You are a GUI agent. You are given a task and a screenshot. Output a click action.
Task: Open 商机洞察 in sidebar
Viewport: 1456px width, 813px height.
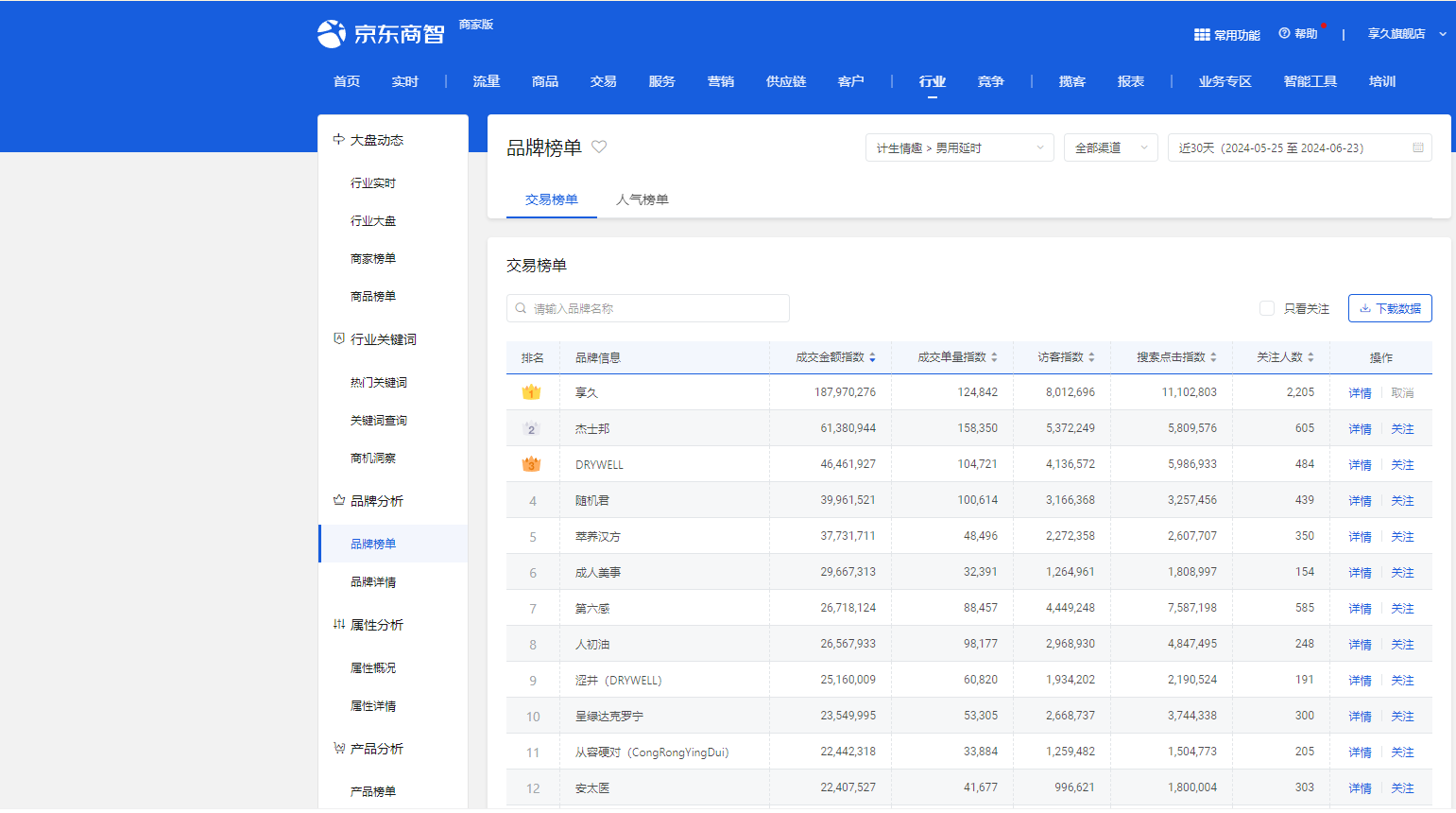373,458
